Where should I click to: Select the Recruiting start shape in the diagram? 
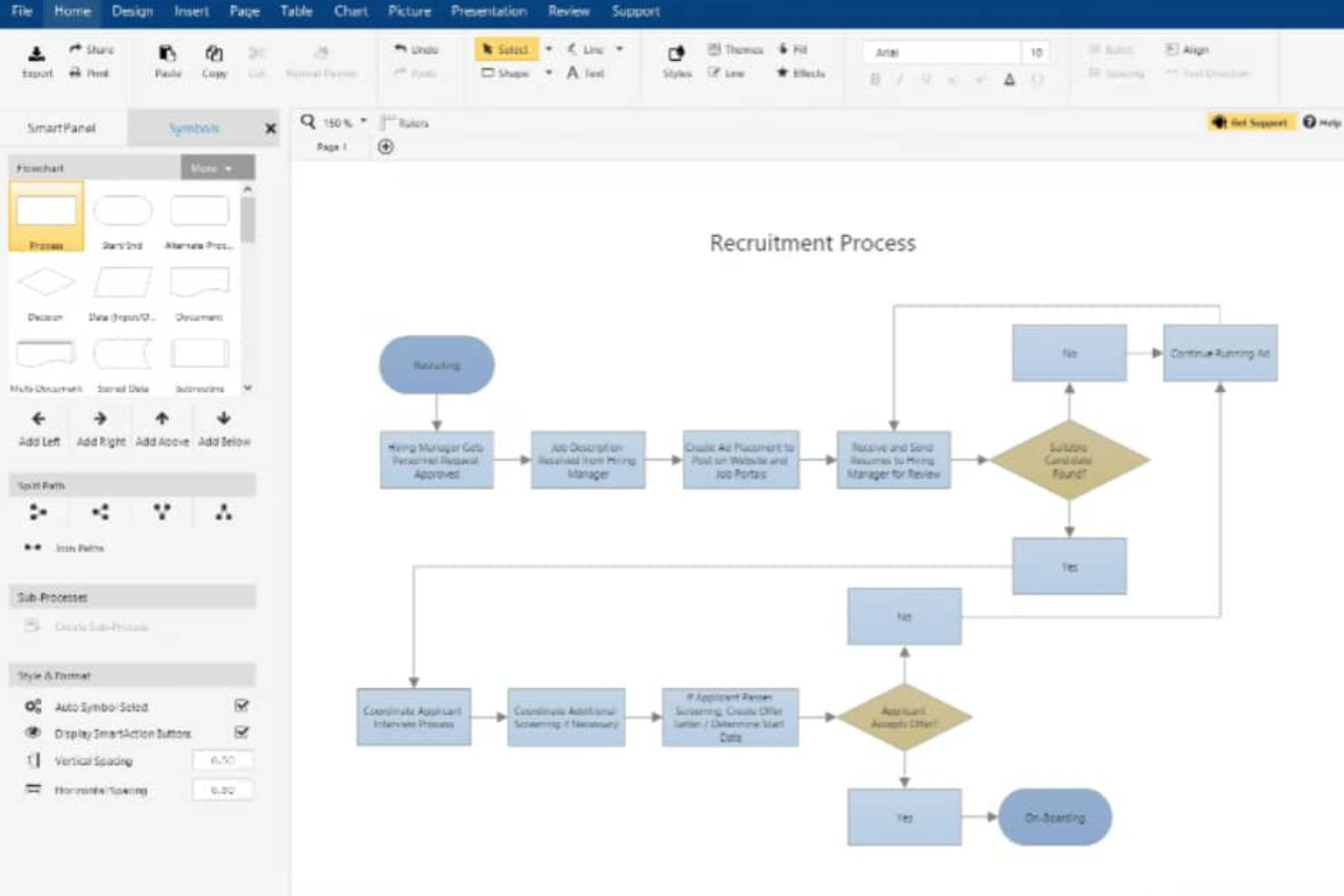tap(437, 365)
